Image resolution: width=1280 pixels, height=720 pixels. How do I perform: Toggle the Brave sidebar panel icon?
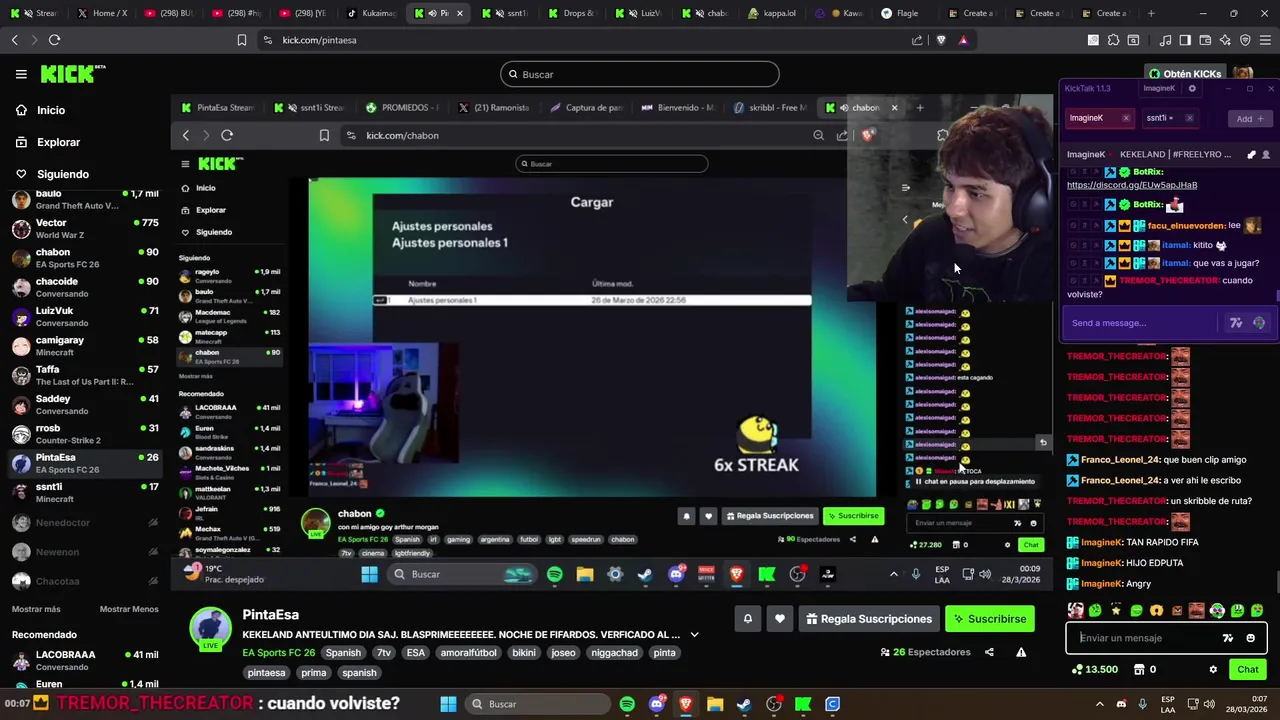click(1185, 40)
